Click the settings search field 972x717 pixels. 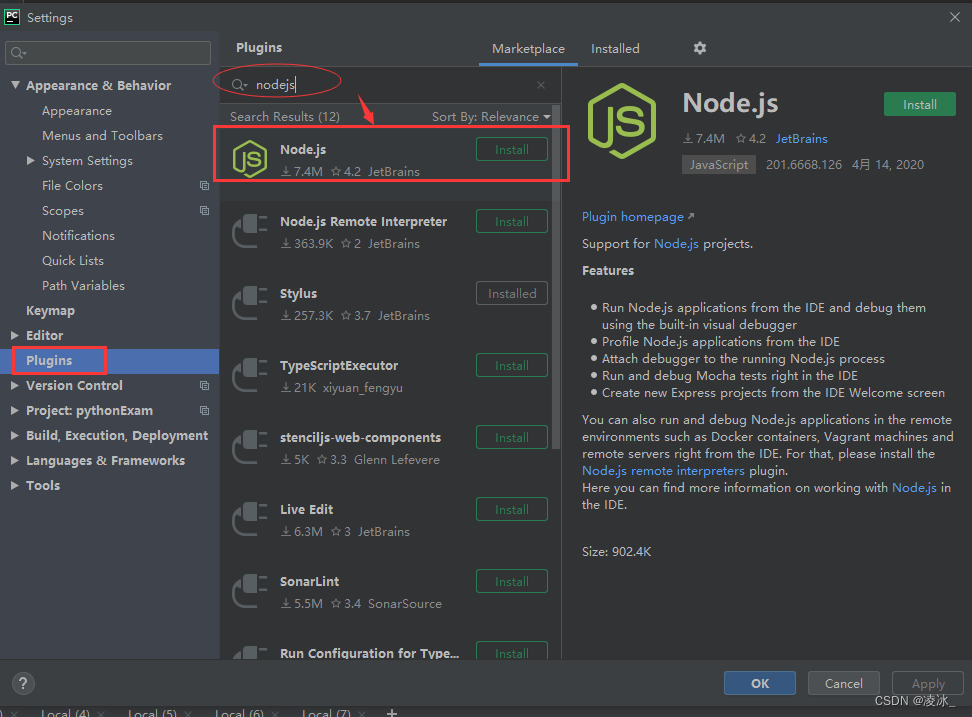point(108,53)
